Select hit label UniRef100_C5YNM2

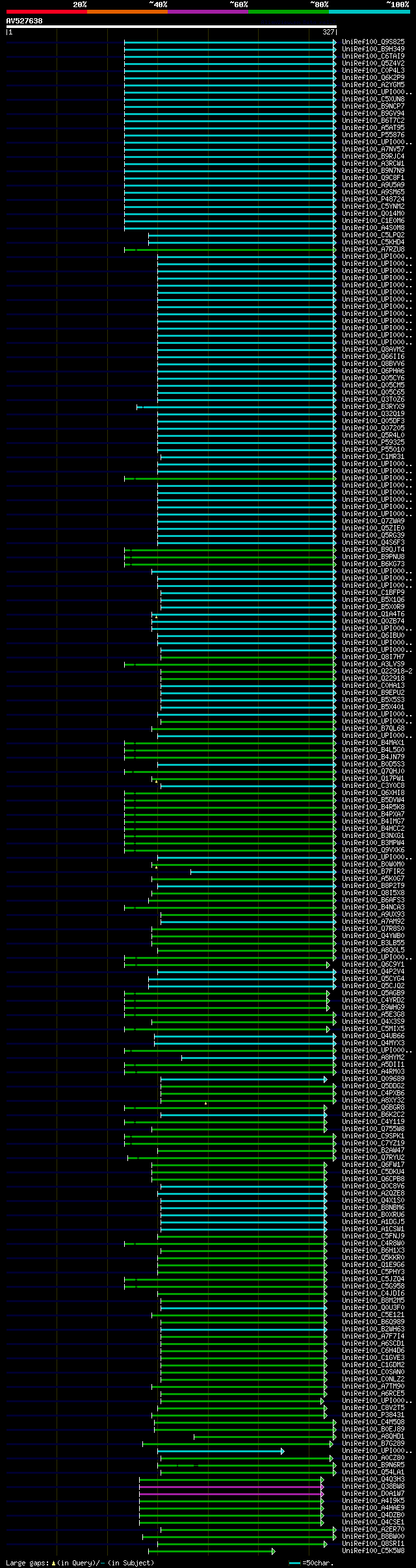click(373, 206)
